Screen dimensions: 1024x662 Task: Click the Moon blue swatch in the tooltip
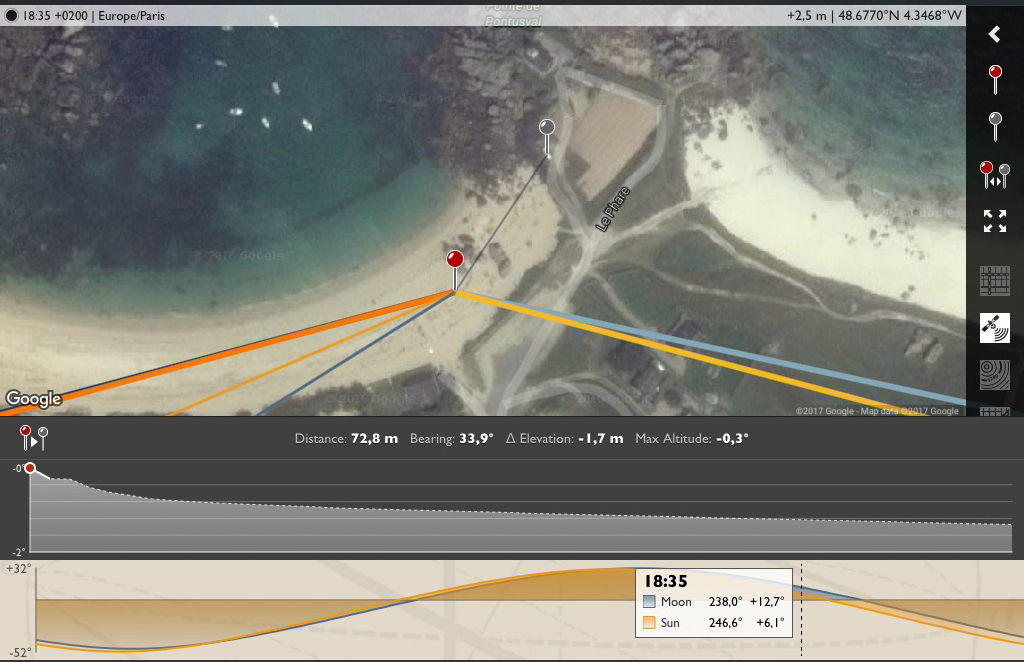click(x=649, y=601)
